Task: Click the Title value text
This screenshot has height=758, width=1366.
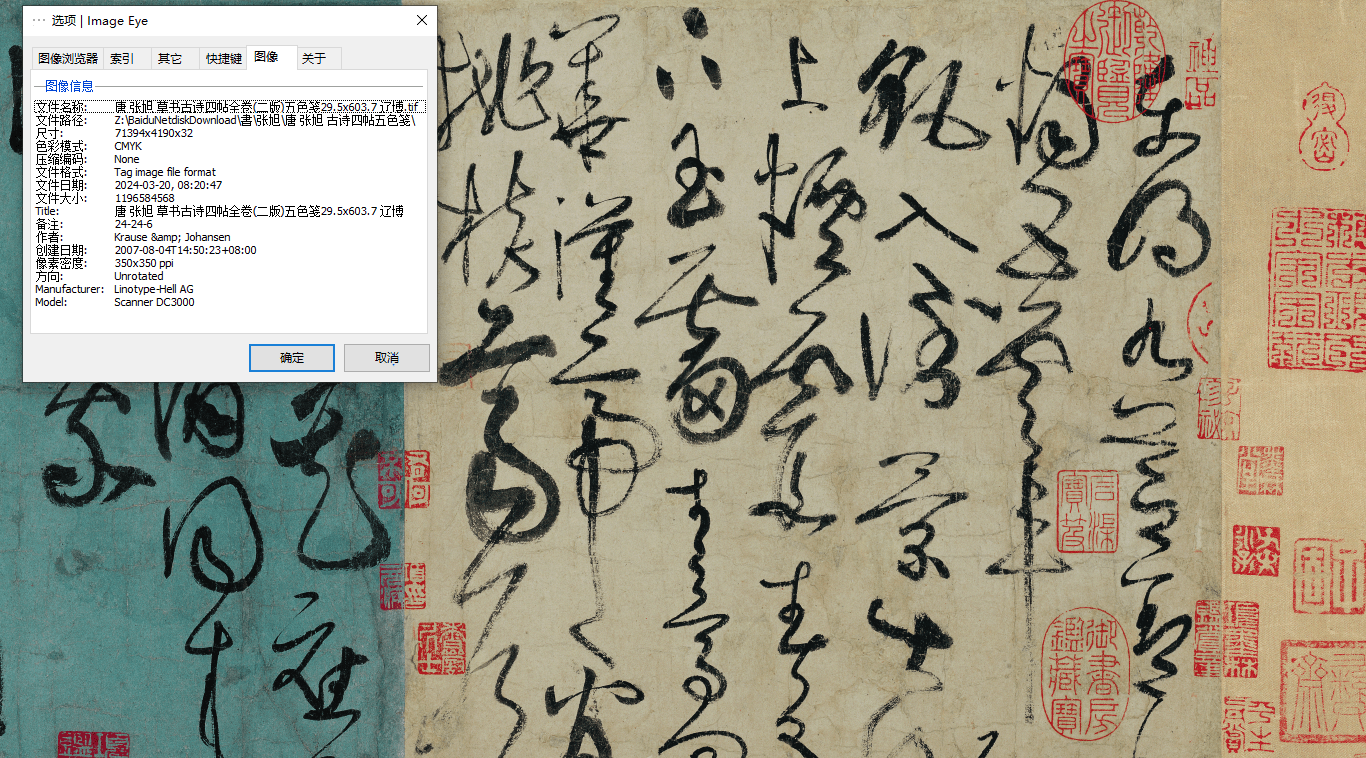Action: pos(259,211)
